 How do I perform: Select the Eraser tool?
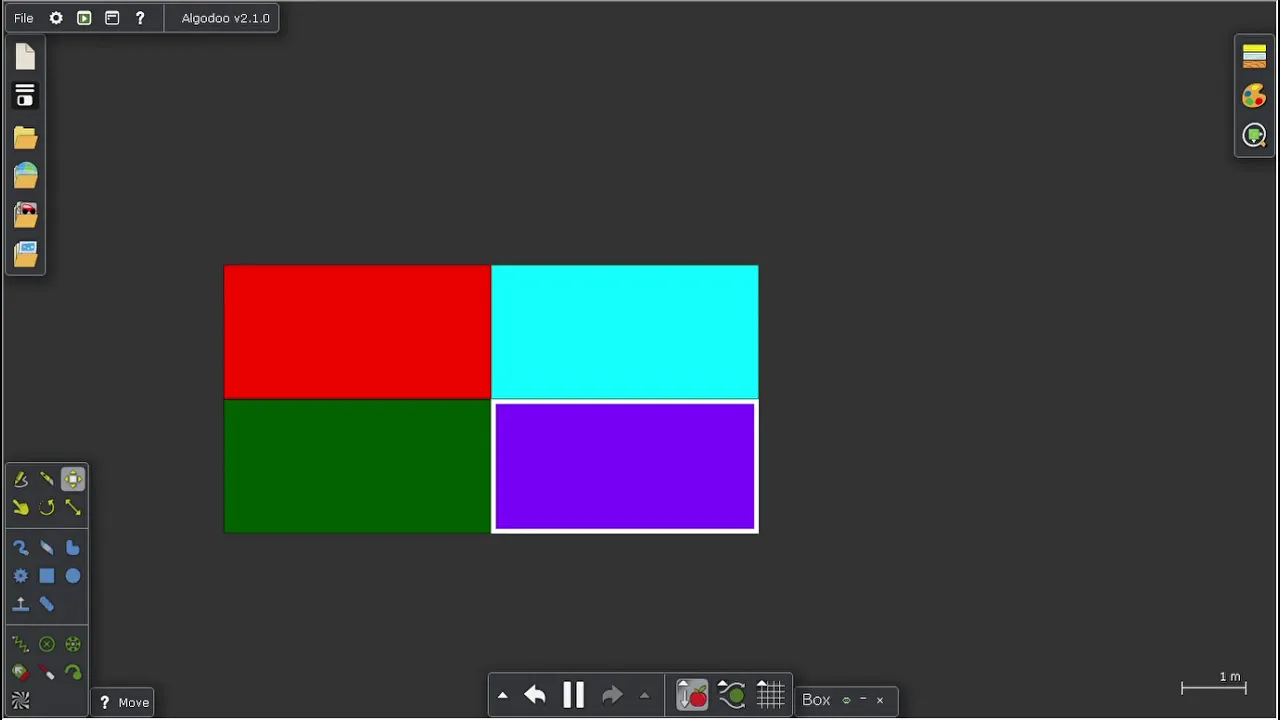pos(47,548)
